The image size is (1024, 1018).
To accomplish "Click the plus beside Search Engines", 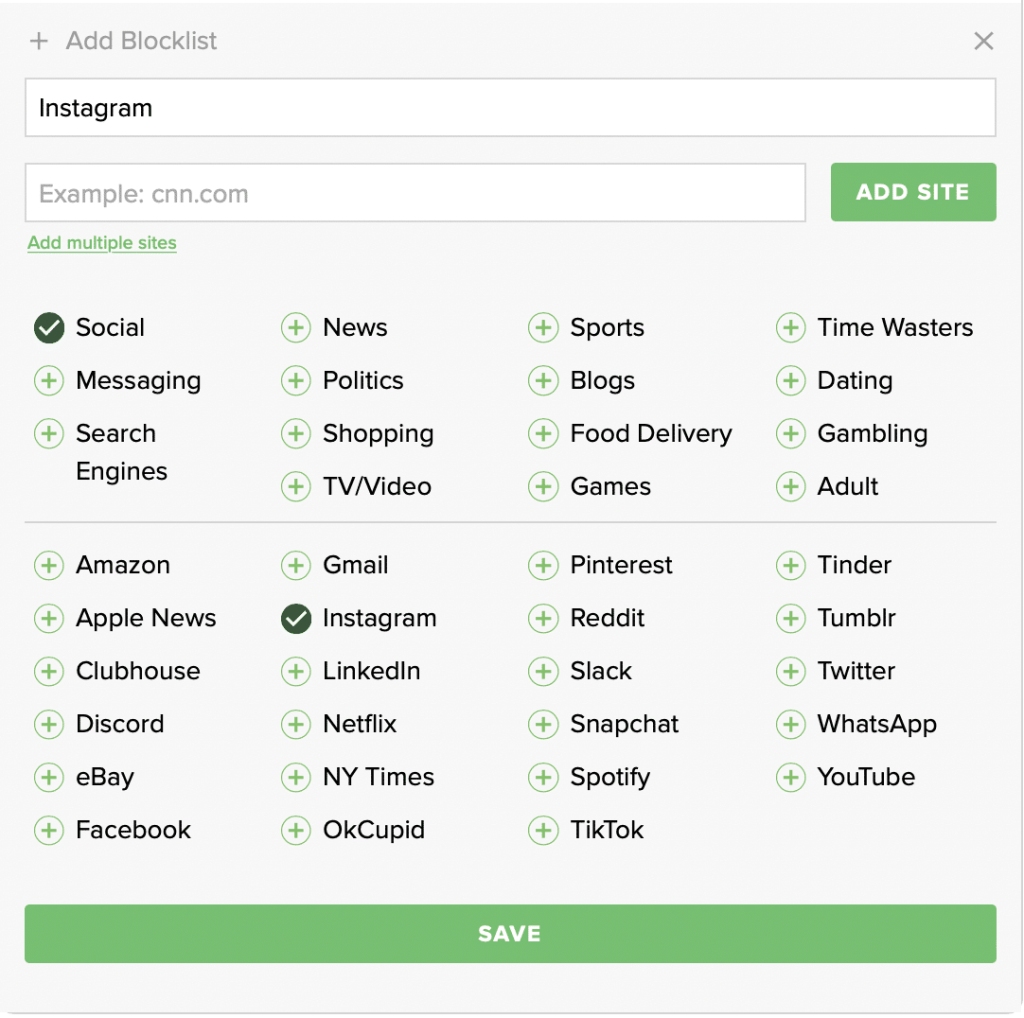I will 49,434.
